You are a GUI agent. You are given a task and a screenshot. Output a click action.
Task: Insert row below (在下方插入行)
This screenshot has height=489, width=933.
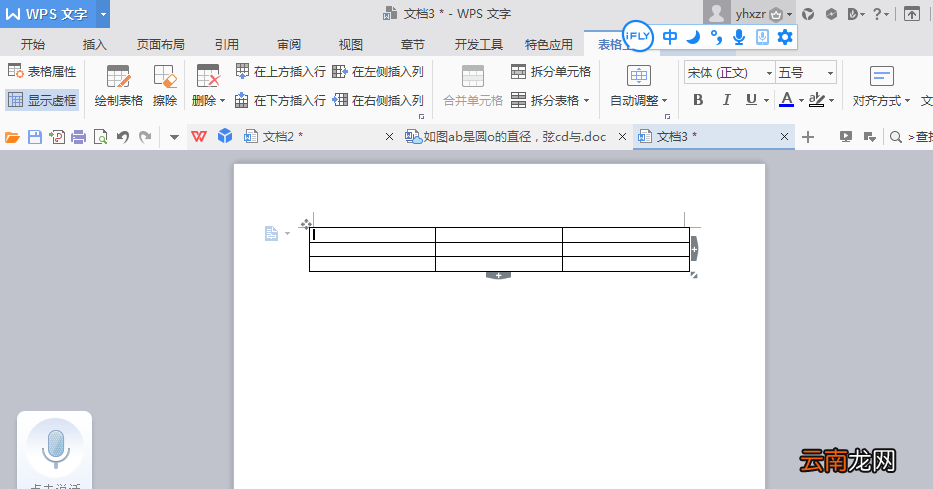pyautogui.click(x=280, y=101)
